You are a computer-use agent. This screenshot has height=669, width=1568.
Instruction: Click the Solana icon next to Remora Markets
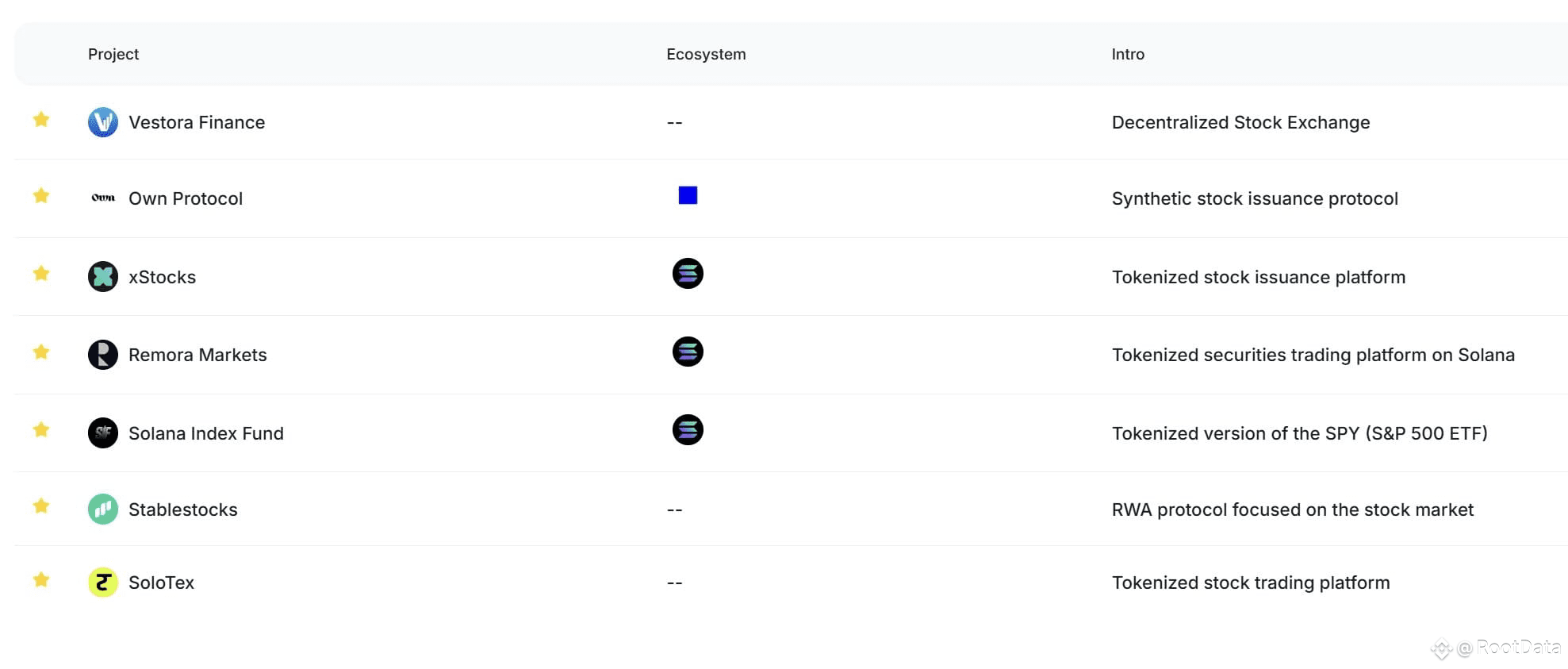point(688,351)
